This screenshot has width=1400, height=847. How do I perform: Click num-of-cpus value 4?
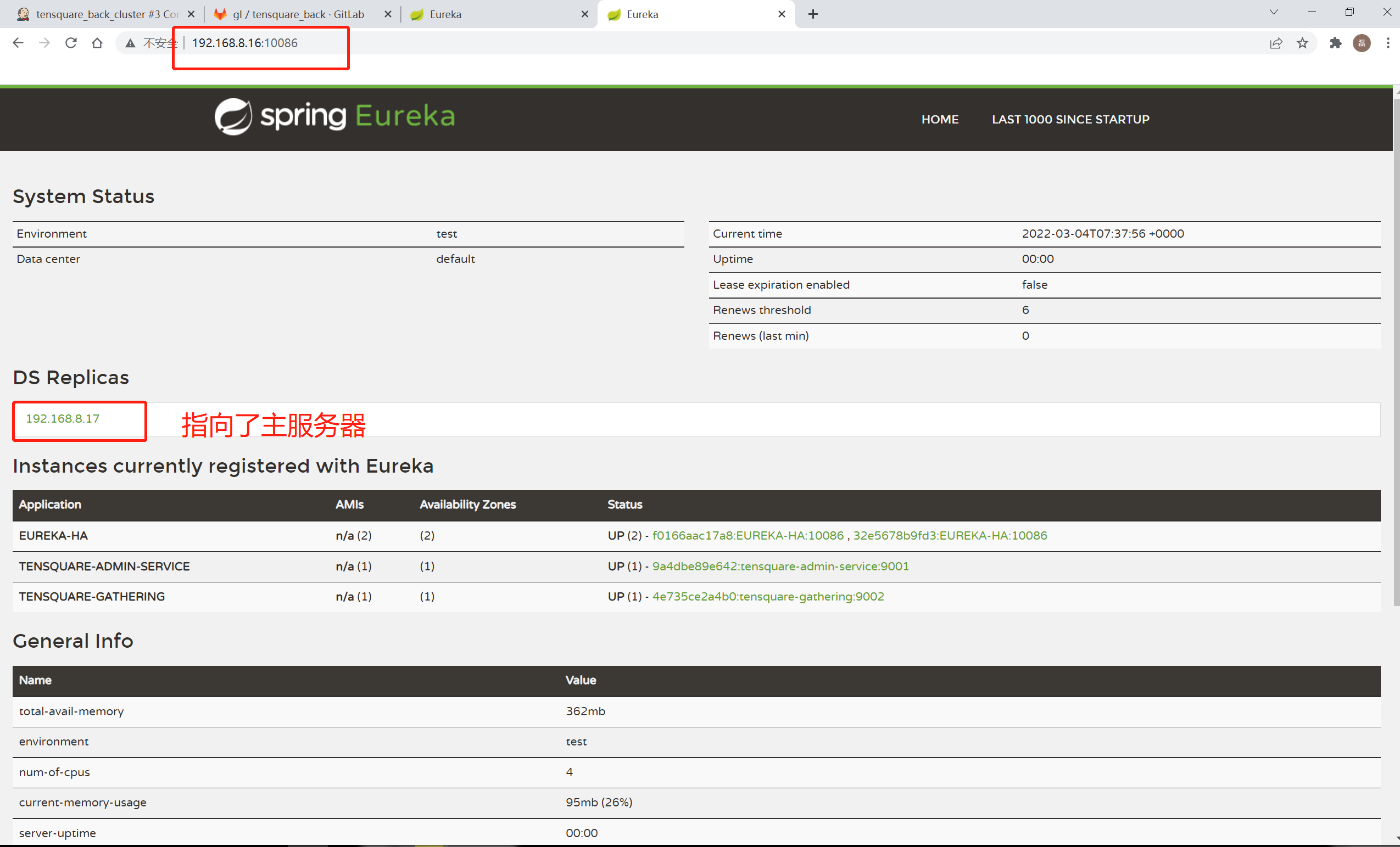tap(569, 772)
